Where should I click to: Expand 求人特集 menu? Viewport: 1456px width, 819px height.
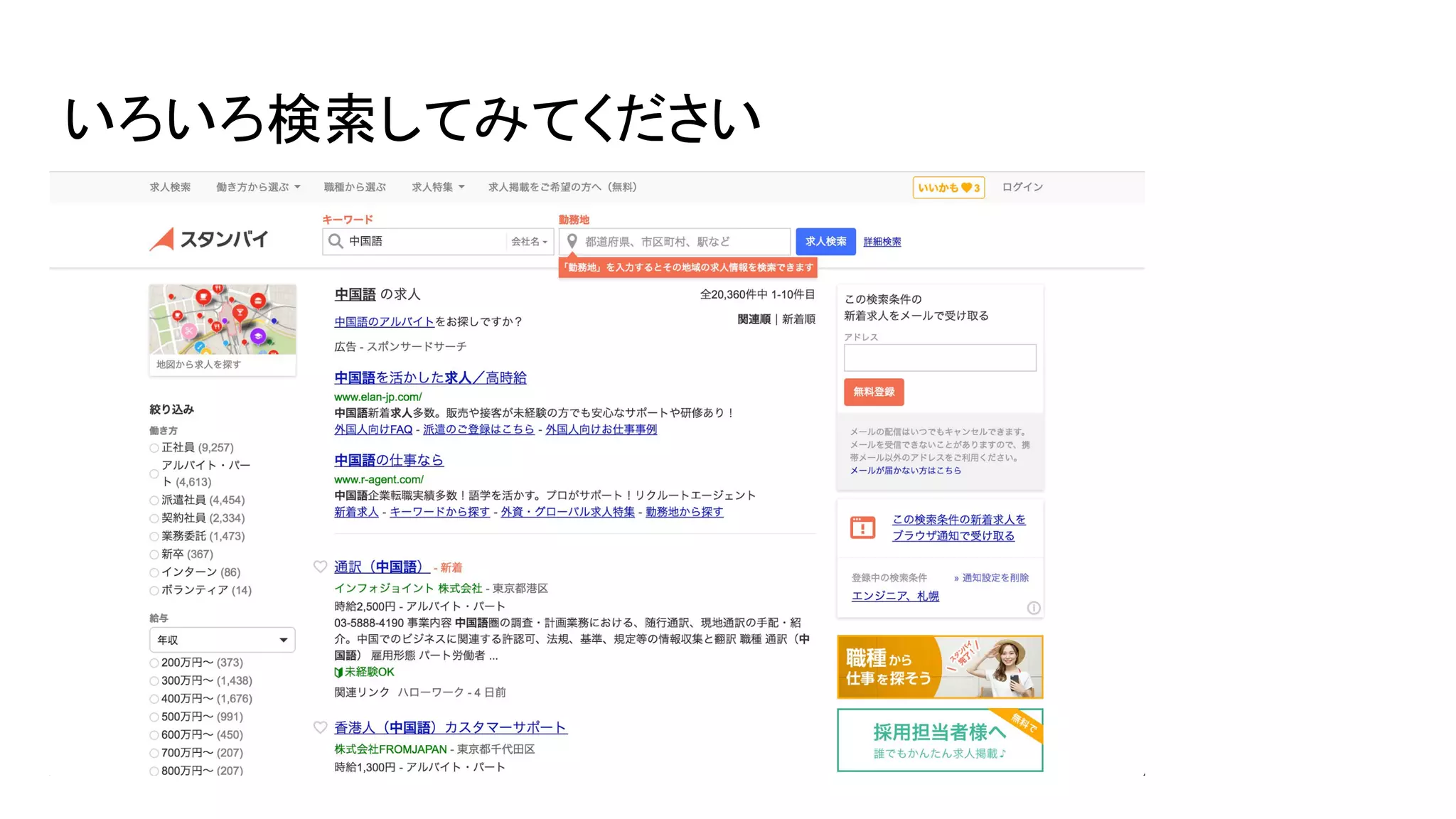coord(438,187)
